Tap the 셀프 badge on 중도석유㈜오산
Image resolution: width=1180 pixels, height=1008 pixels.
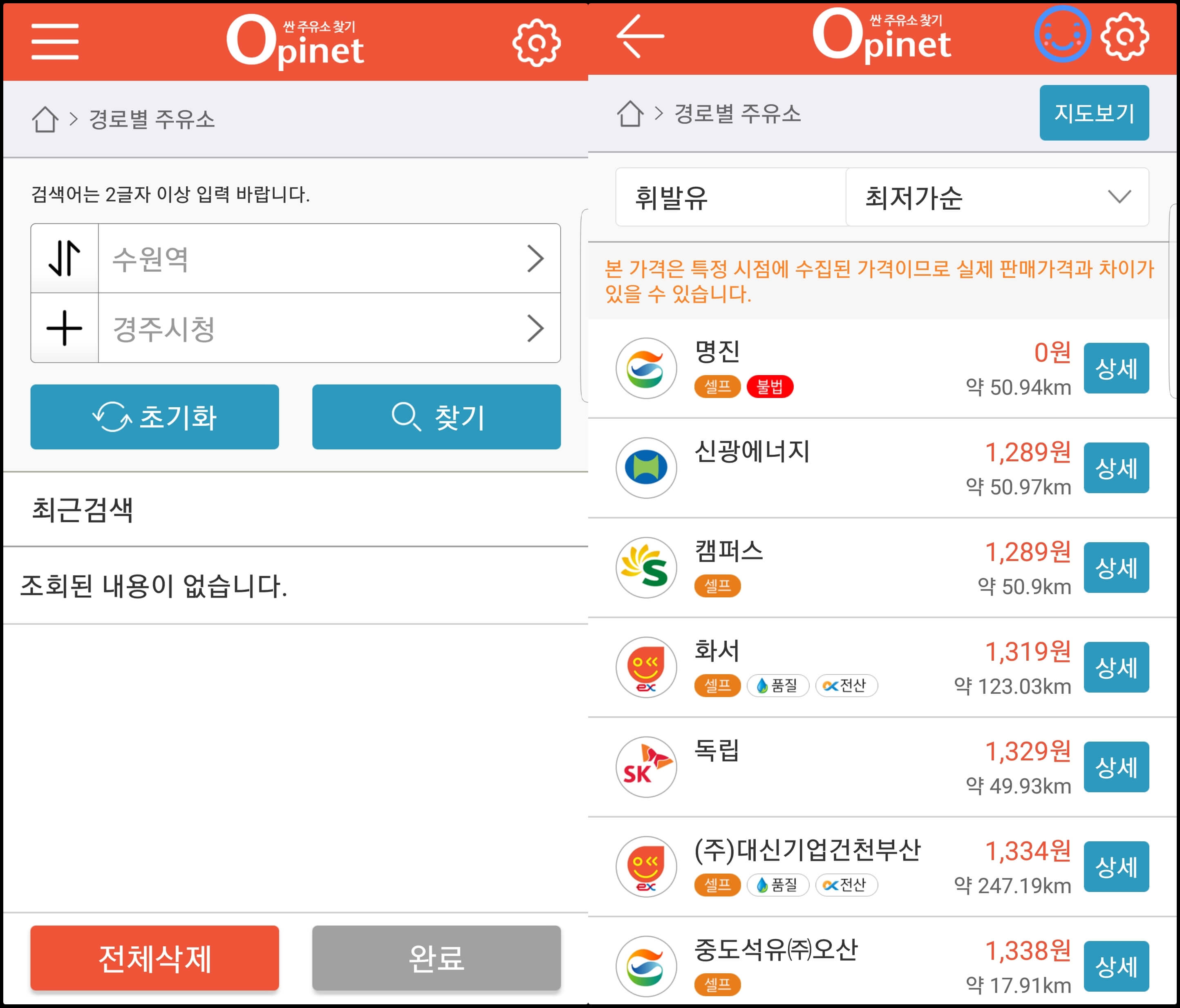point(717,984)
